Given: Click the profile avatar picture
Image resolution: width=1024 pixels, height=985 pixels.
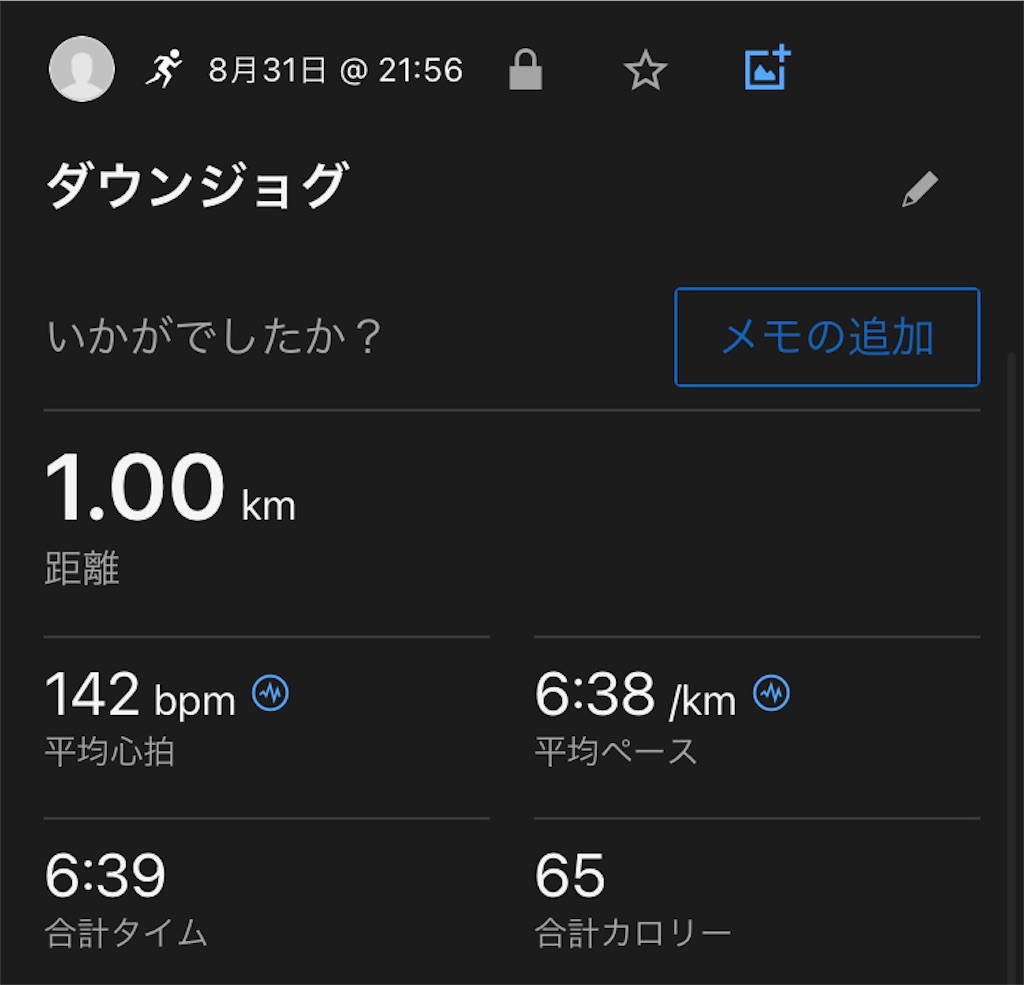Looking at the screenshot, I should pyautogui.click(x=81, y=68).
